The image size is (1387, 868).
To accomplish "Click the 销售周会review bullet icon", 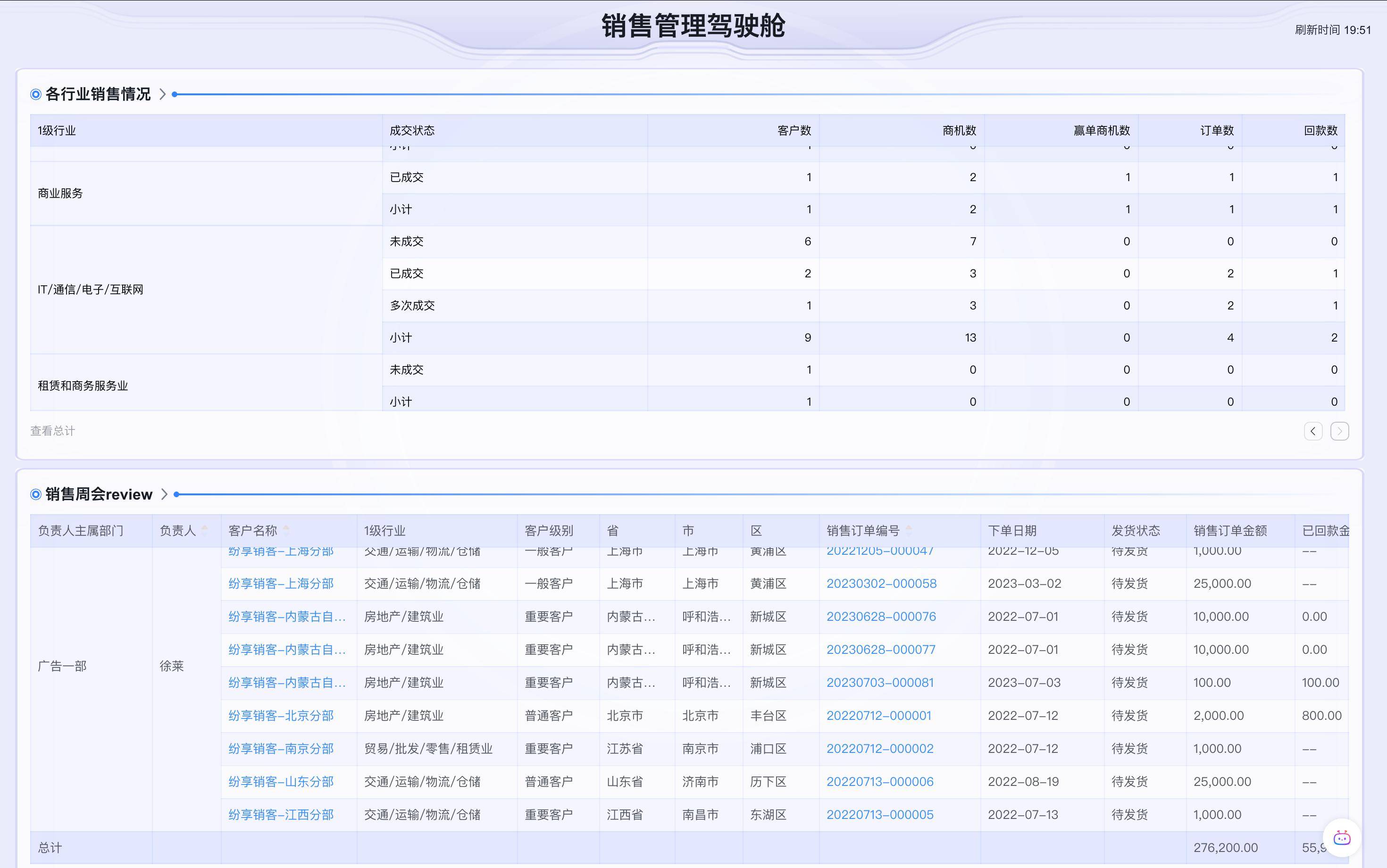I will [35, 494].
